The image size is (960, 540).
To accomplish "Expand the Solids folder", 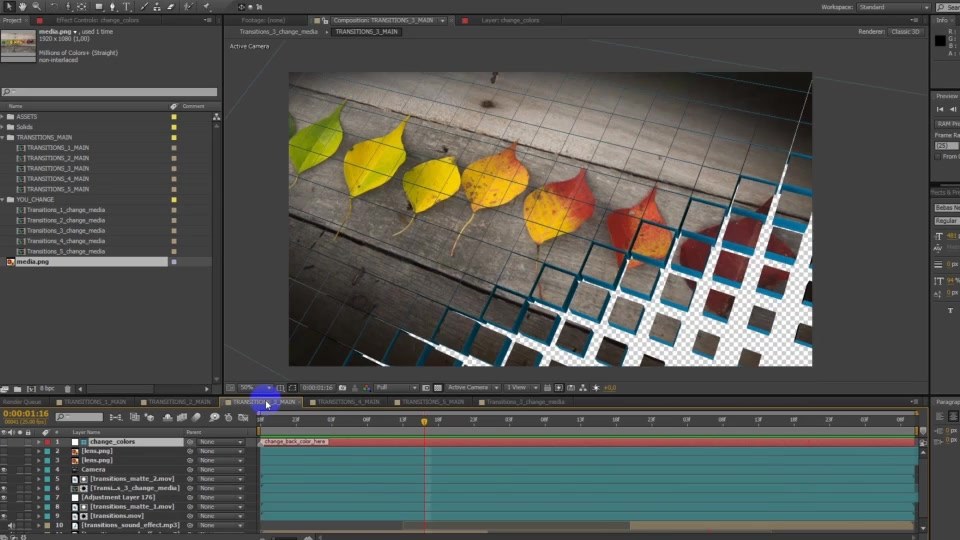I will (x=2, y=127).
